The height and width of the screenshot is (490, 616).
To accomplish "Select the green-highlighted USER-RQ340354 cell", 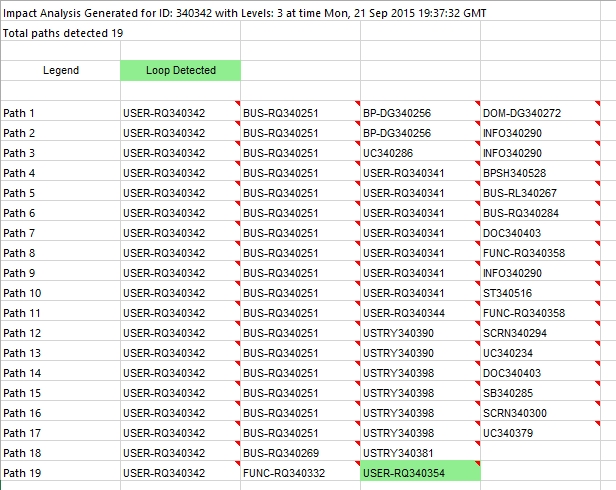I will click(419, 473).
